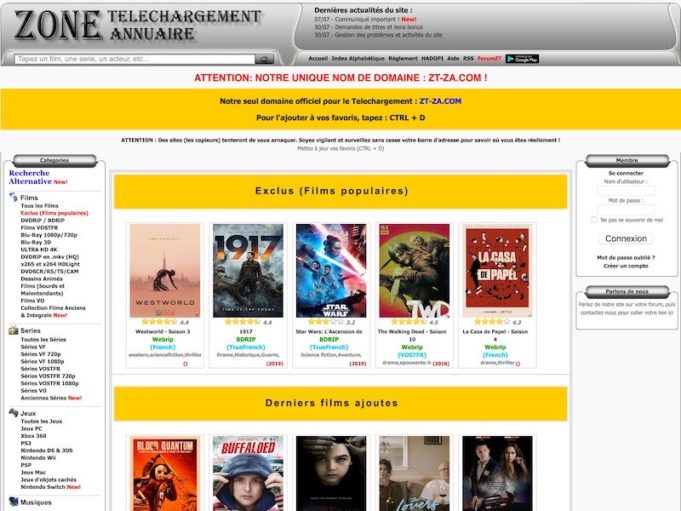
Task: Click the "Créer un compte" link
Action: (x=626, y=266)
